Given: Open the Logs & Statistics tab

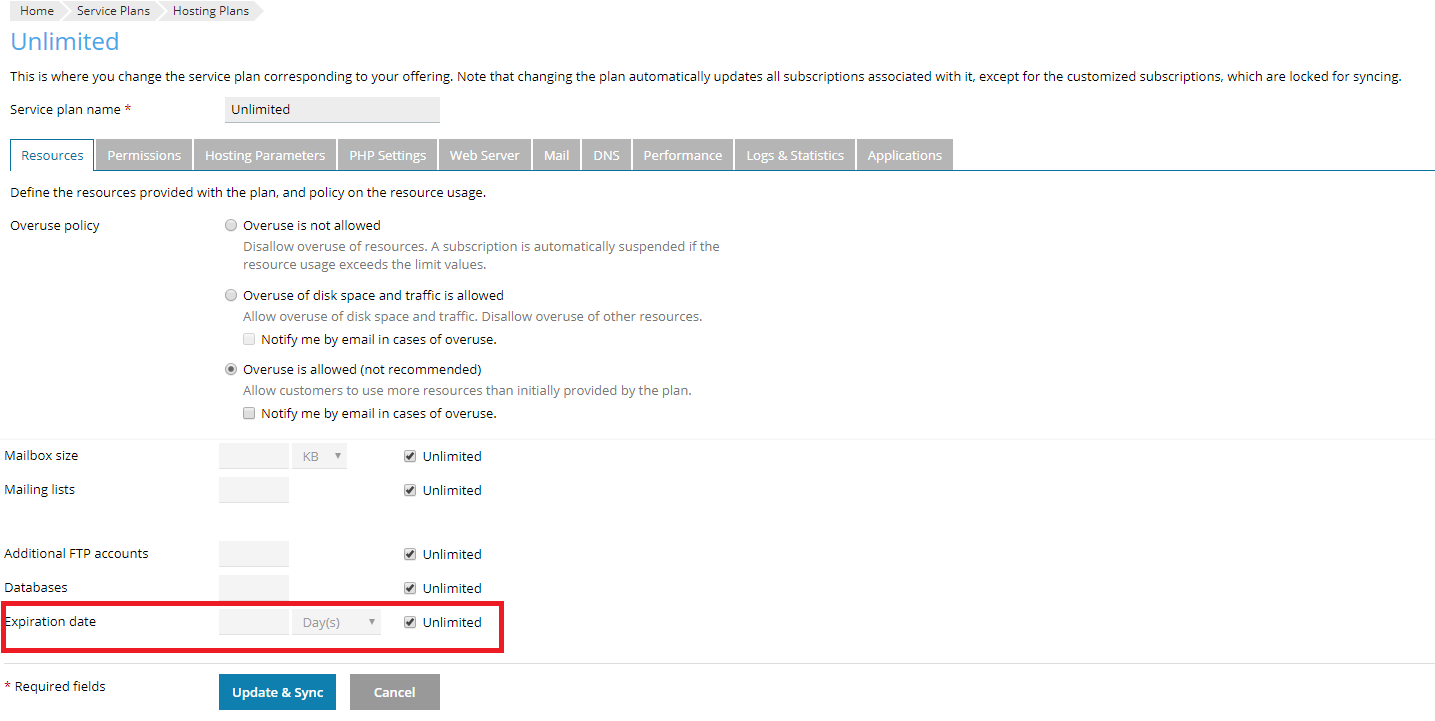Looking at the screenshot, I should (x=795, y=155).
